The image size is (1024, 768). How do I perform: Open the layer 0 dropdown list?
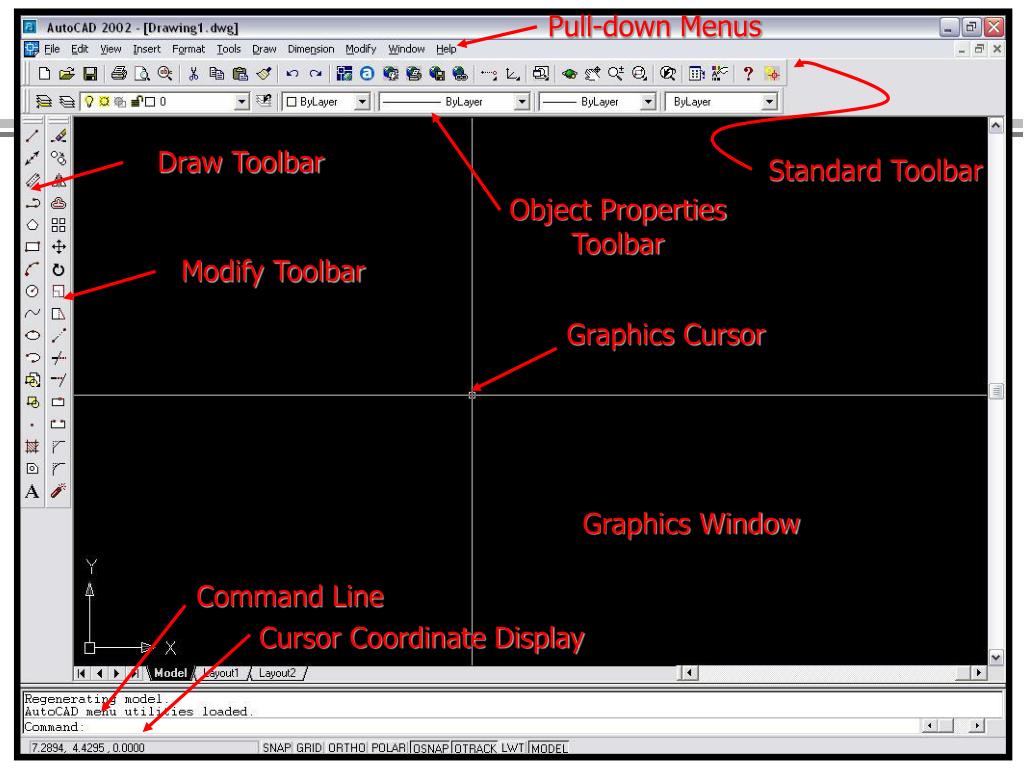(x=242, y=102)
